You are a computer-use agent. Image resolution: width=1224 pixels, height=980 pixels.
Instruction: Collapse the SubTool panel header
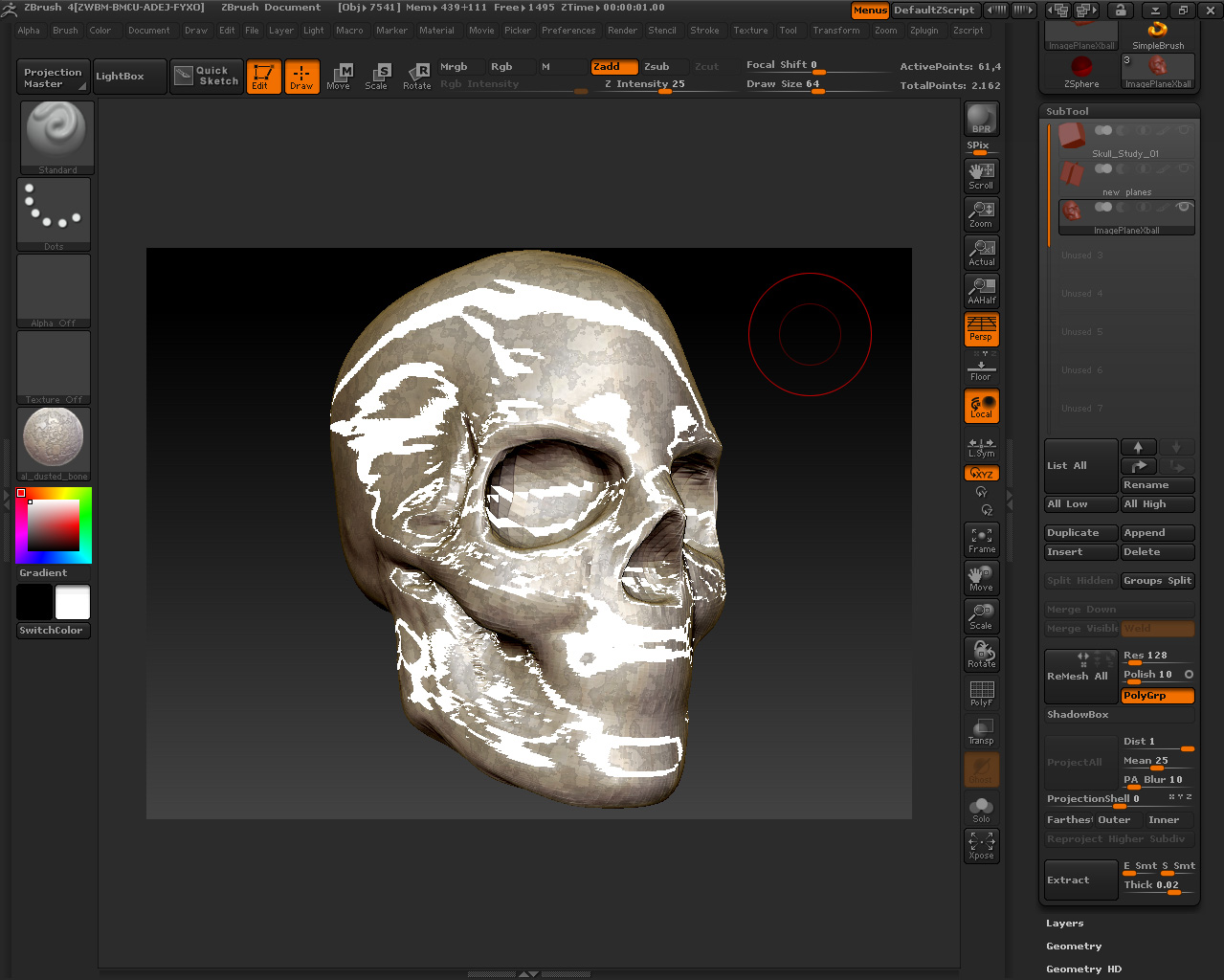point(1067,111)
